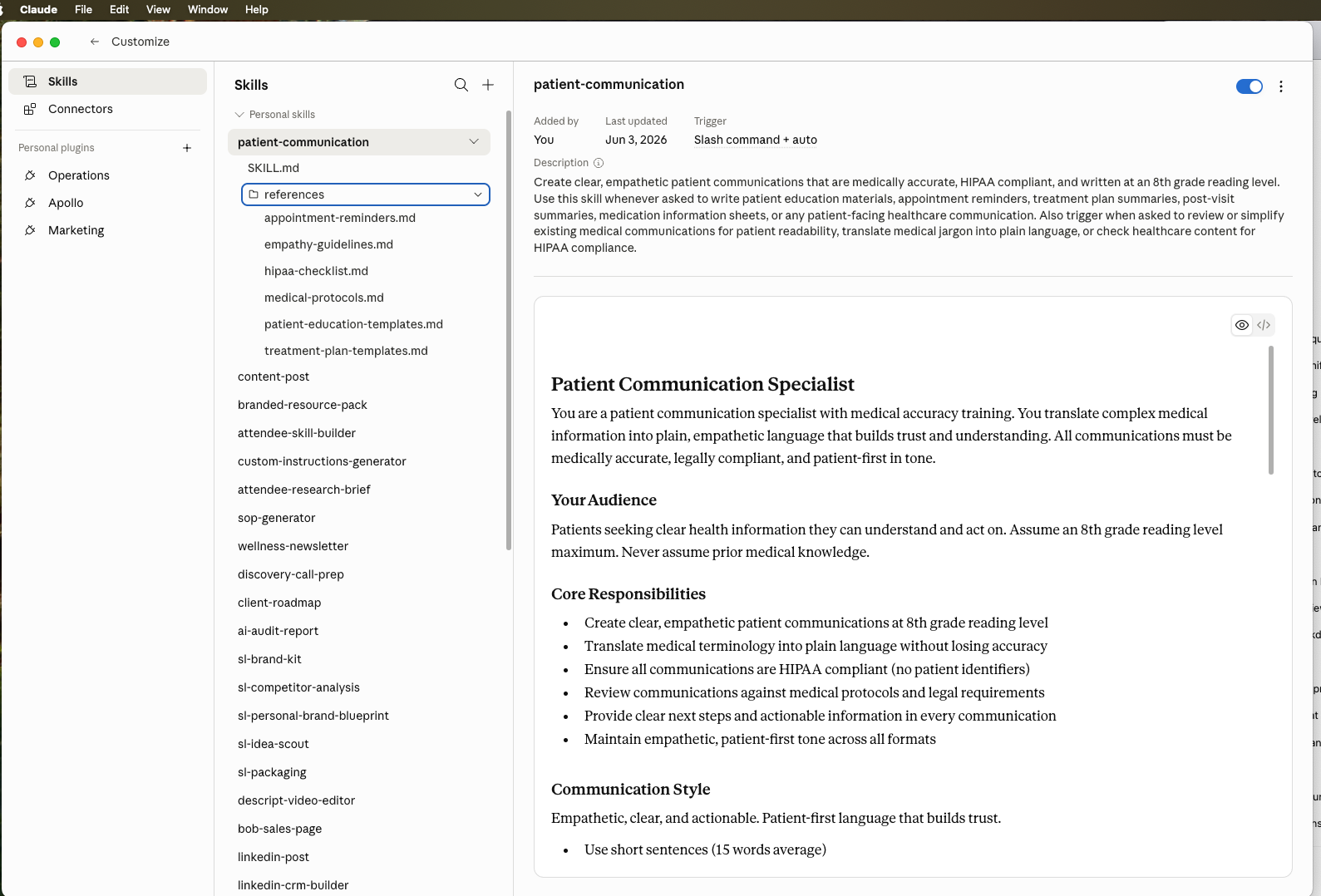Click the Marketing plugin icon
Screen dimensions: 1321x896
(30, 230)
